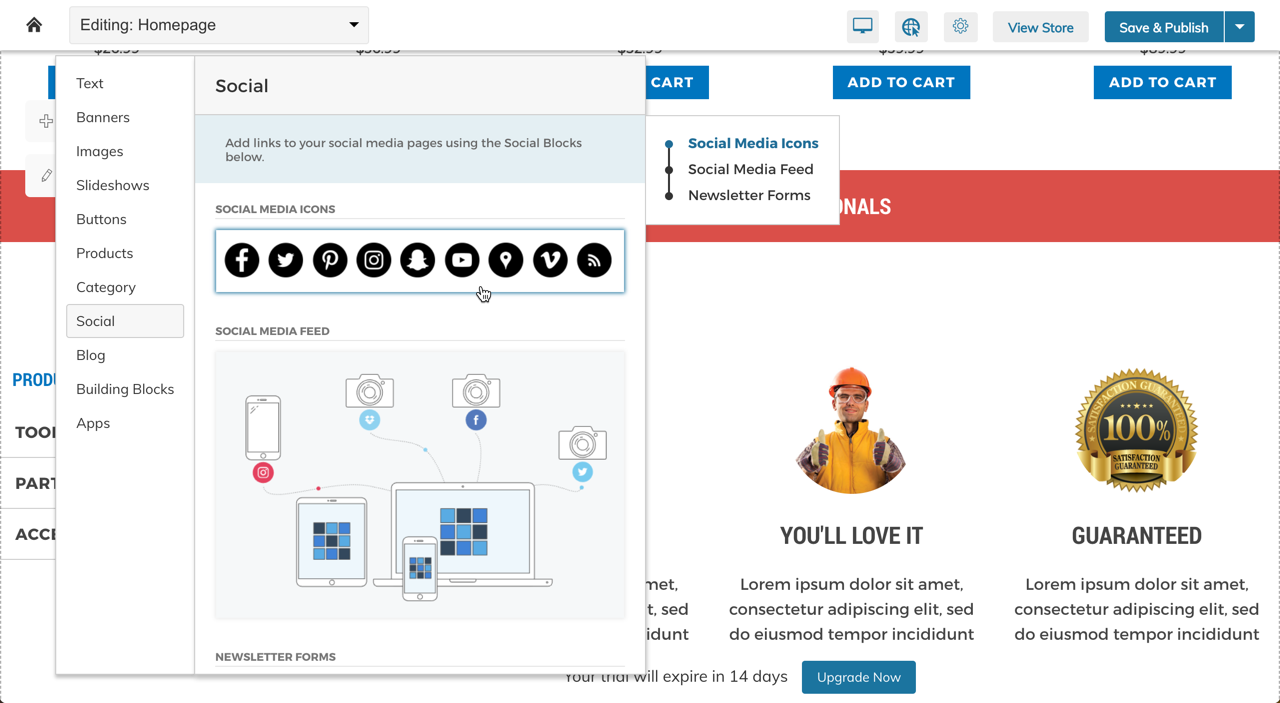Select the YouTube social icon
Image resolution: width=1280 pixels, height=703 pixels.
coord(462,260)
